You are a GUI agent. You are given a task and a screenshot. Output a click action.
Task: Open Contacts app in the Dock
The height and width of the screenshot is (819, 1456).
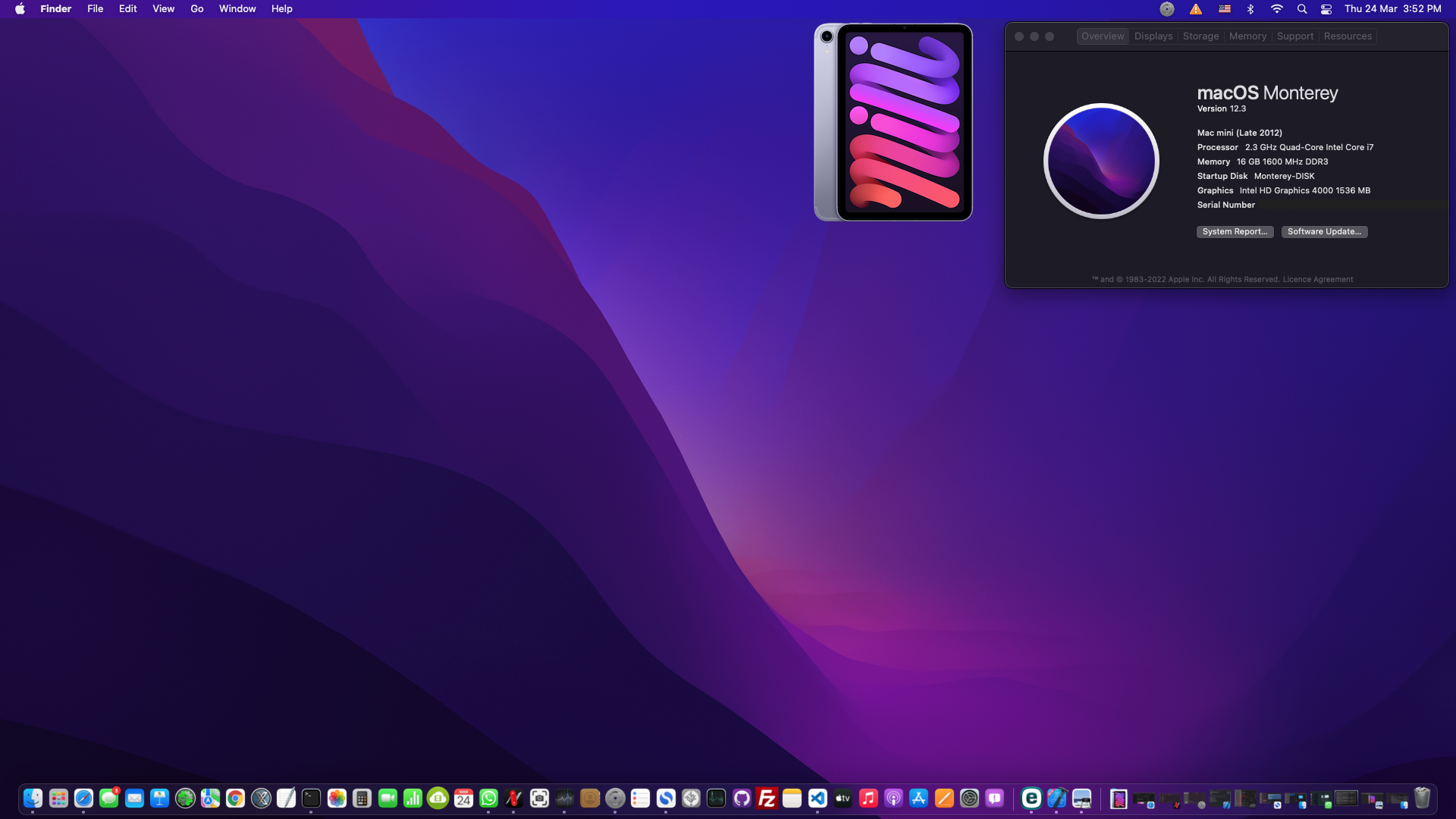[590, 799]
